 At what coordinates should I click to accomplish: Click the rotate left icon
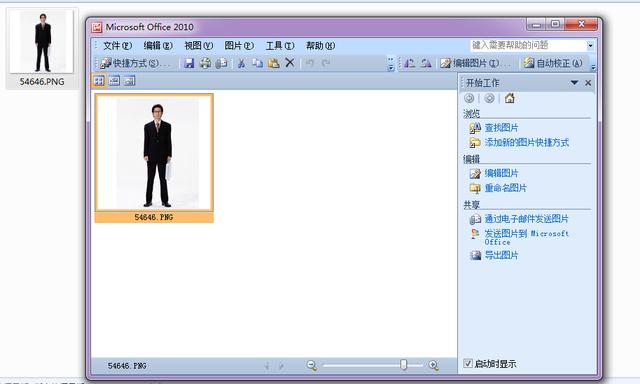click(x=409, y=63)
